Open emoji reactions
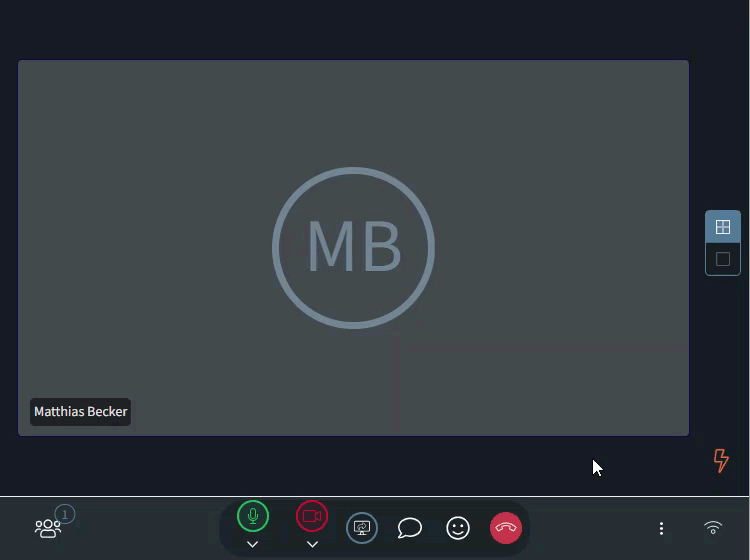750x560 pixels. [x=458, y=528]
